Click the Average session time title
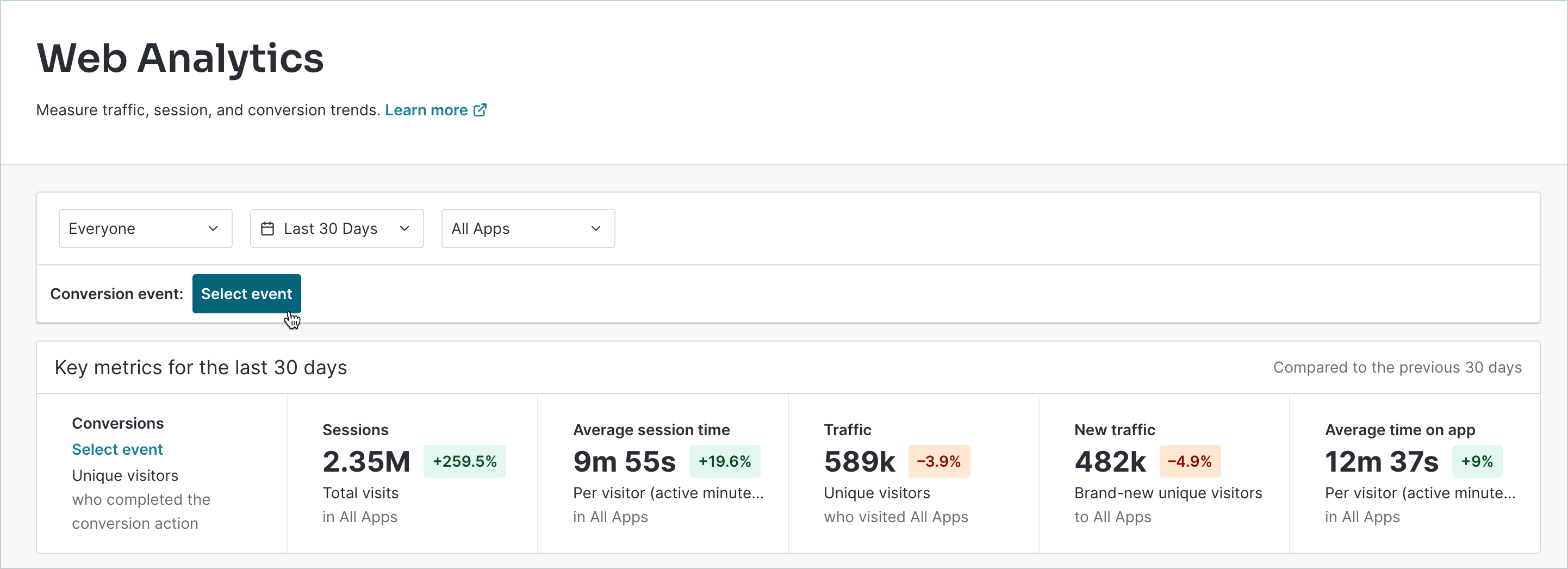Viewport: 1568px width, 569px height. pos(651,430)
